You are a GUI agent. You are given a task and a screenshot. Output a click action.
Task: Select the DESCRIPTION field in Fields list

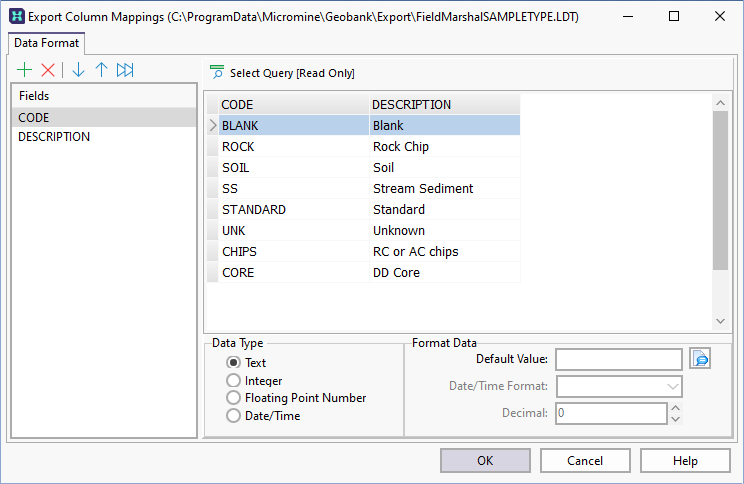(x=54, y=137)
